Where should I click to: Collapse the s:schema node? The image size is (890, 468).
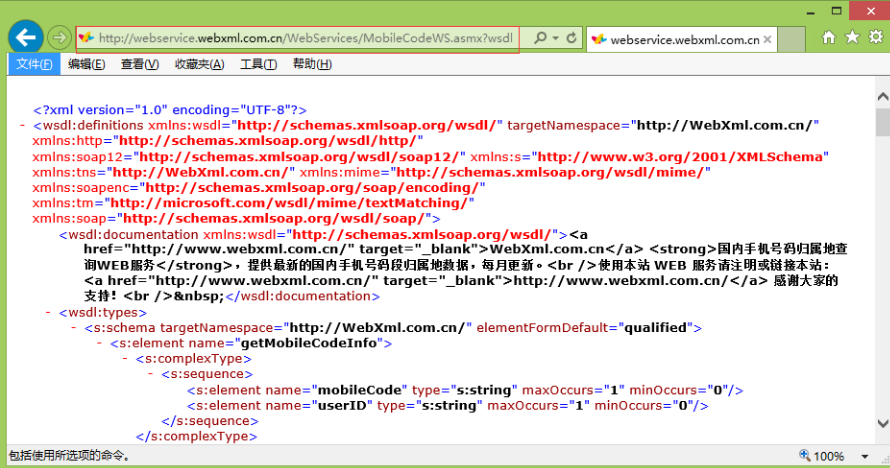tap(74, 328)
